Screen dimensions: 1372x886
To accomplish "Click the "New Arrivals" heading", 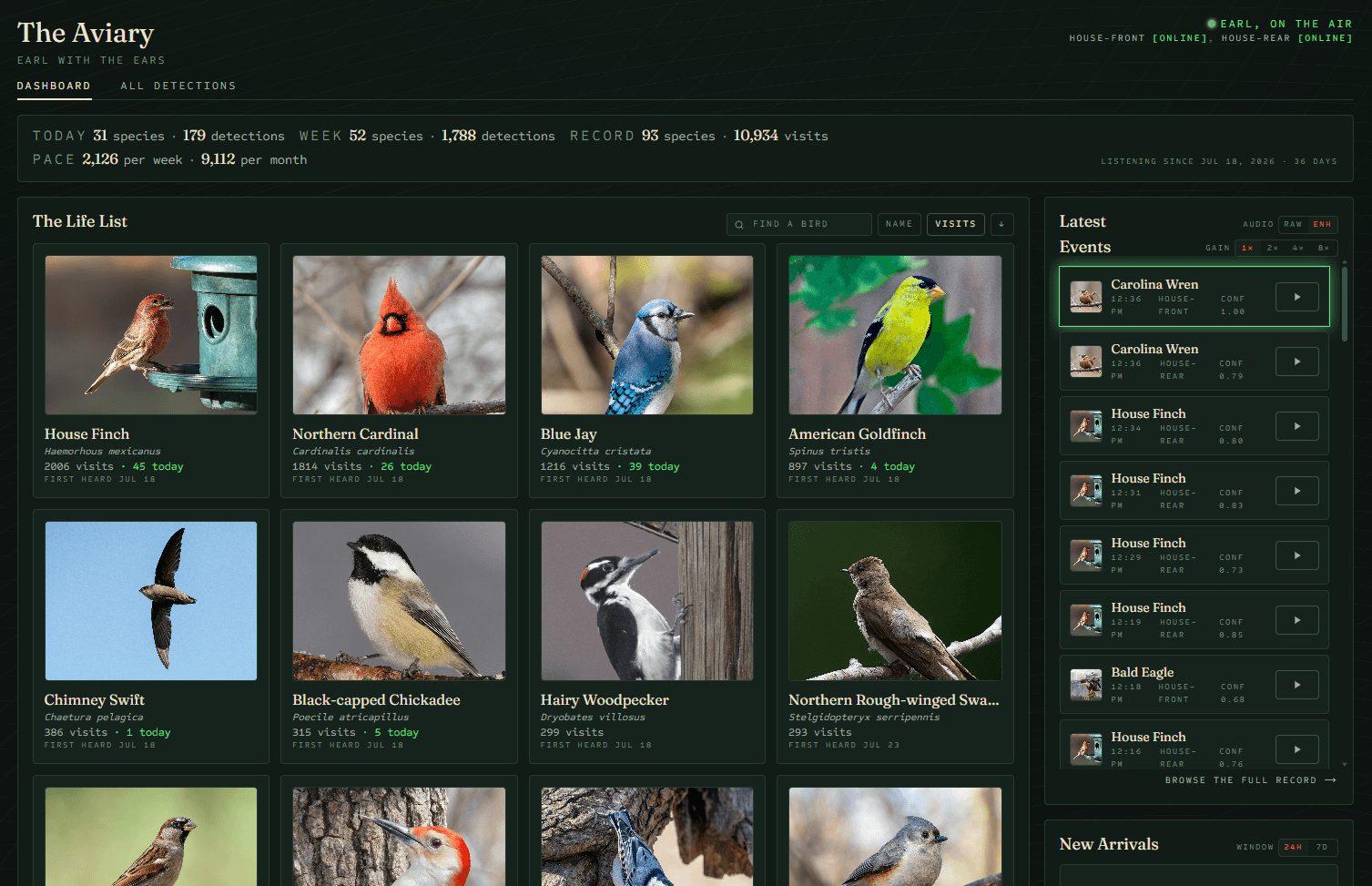I will (1109, 844).
